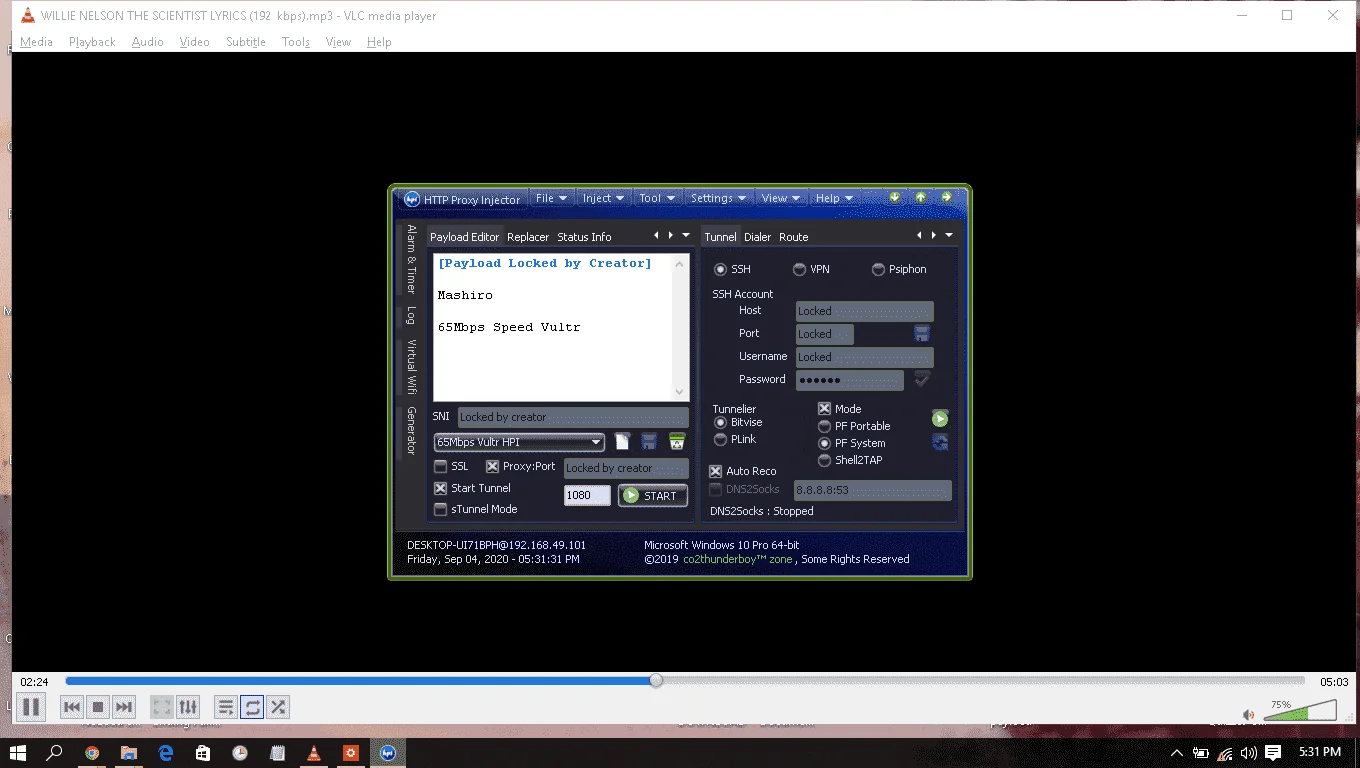Image resolution: width=1360 pixels, height=768 pixels.
Task: Show the VLC playlist
Action: click(x=226, y=707)
